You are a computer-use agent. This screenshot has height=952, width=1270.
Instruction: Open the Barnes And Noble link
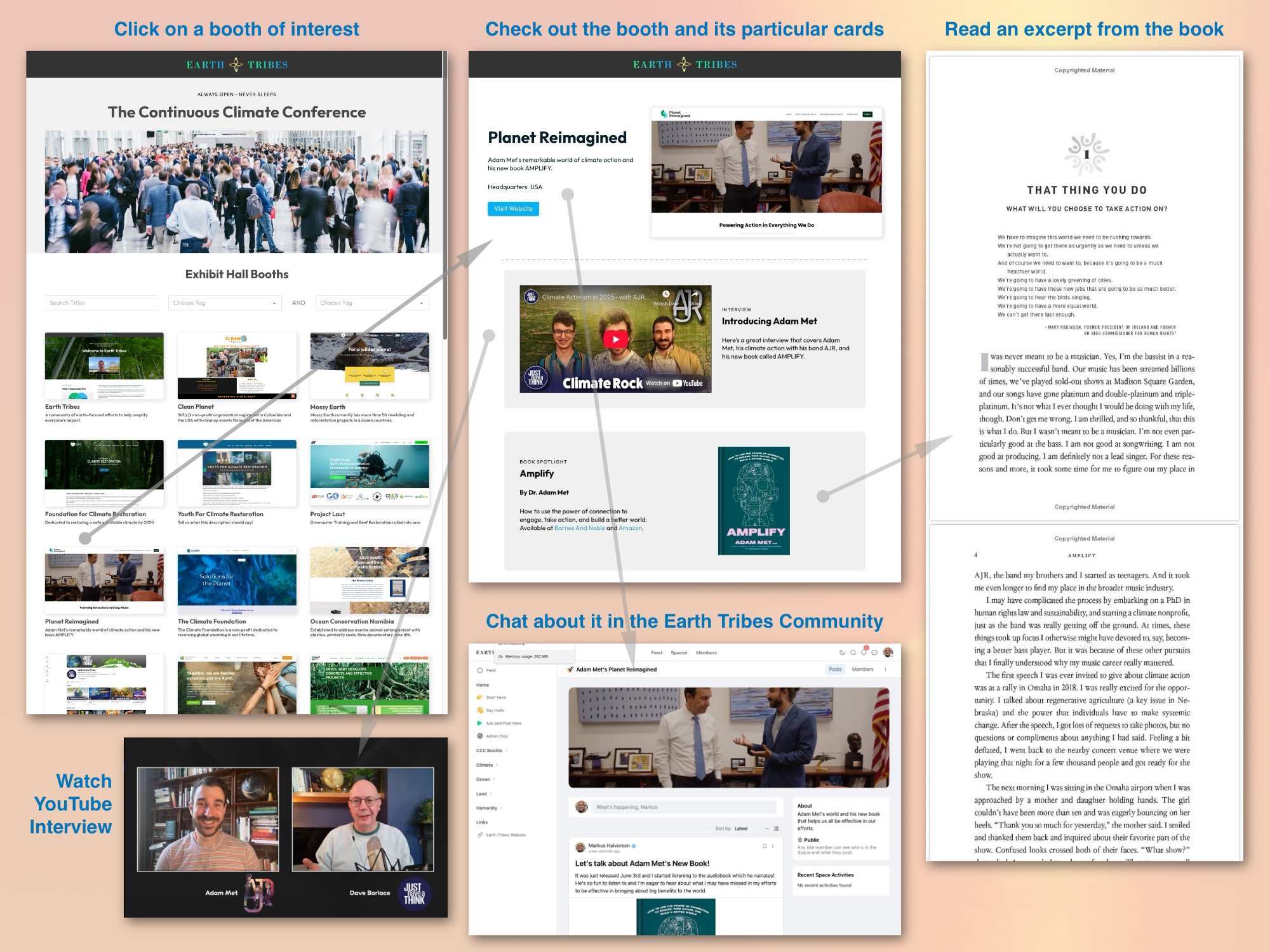pyautogui.click(x=579, y=528)
